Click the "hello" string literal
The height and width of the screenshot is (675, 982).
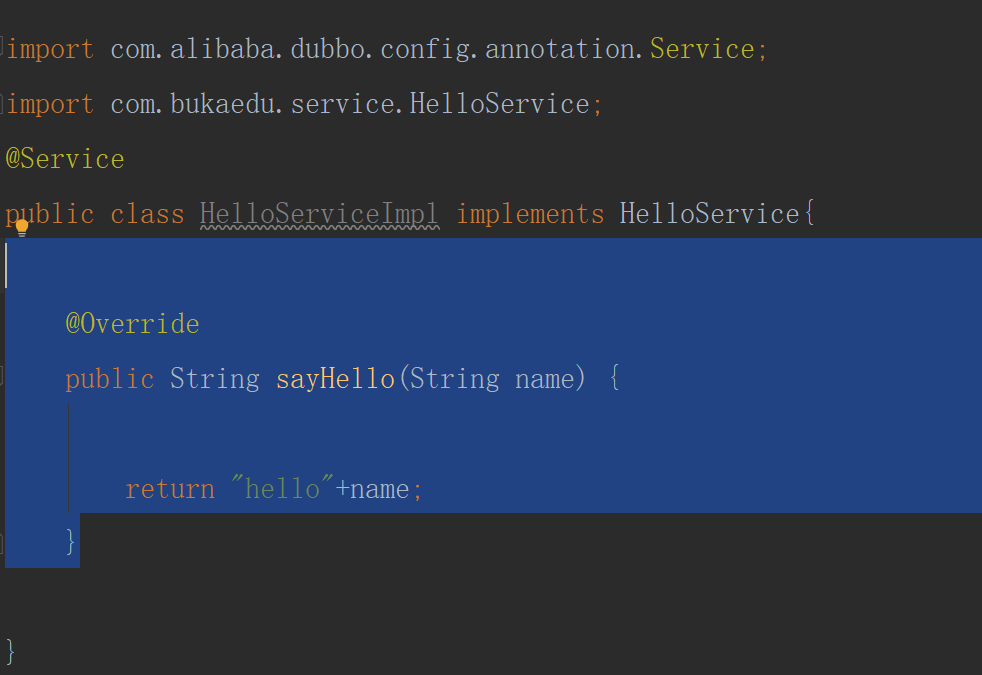click(282, 489)
